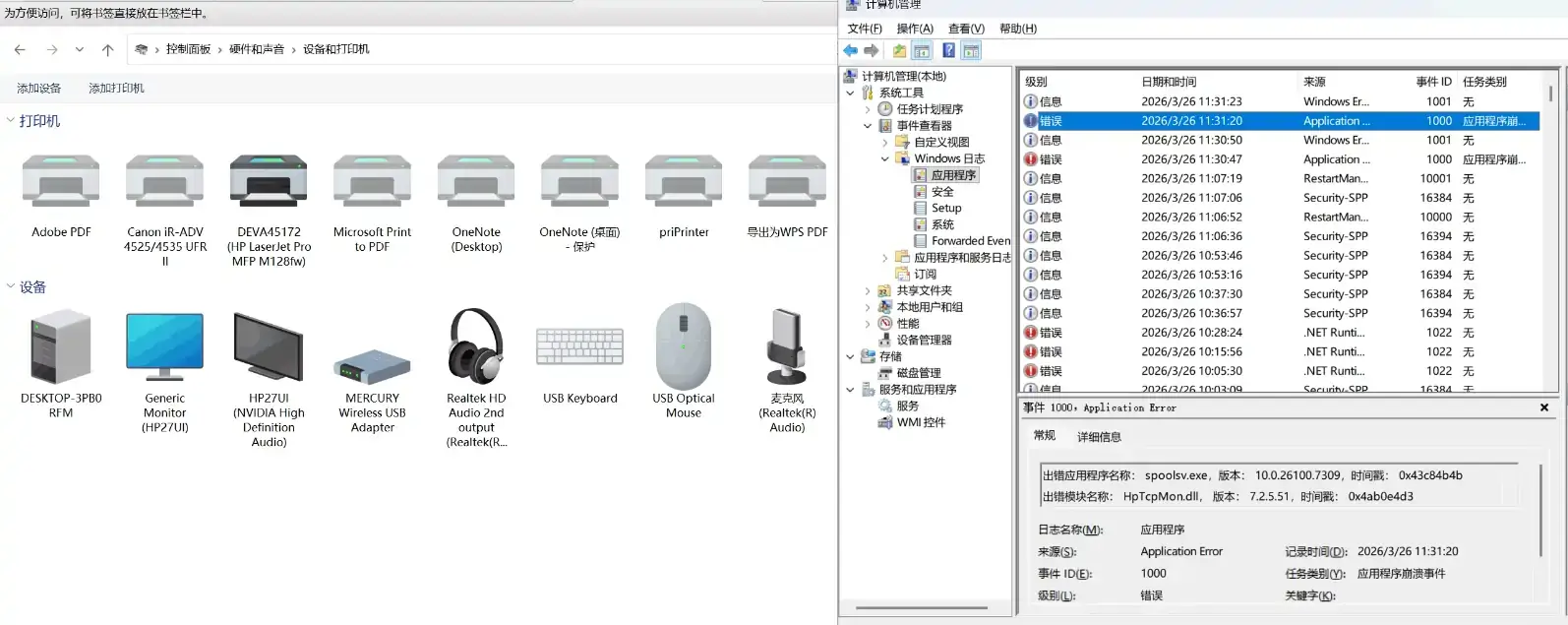Click the up-level arrow in Control Panel
The width and height of the screenshot is (1568, 625).
click(x=108, y=49)
